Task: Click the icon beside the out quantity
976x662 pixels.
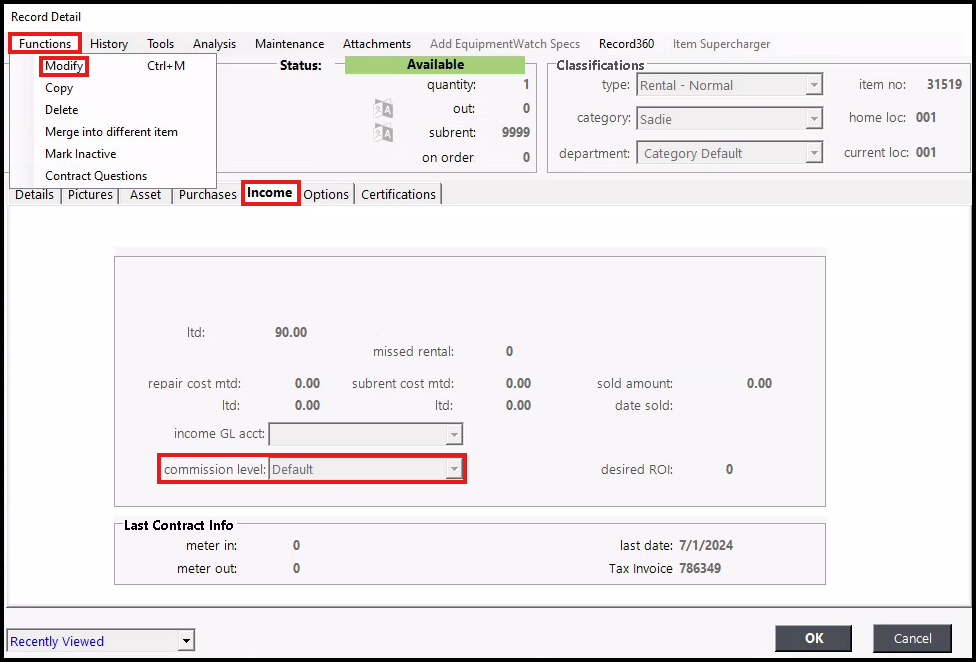Action: tap(383, 109)
